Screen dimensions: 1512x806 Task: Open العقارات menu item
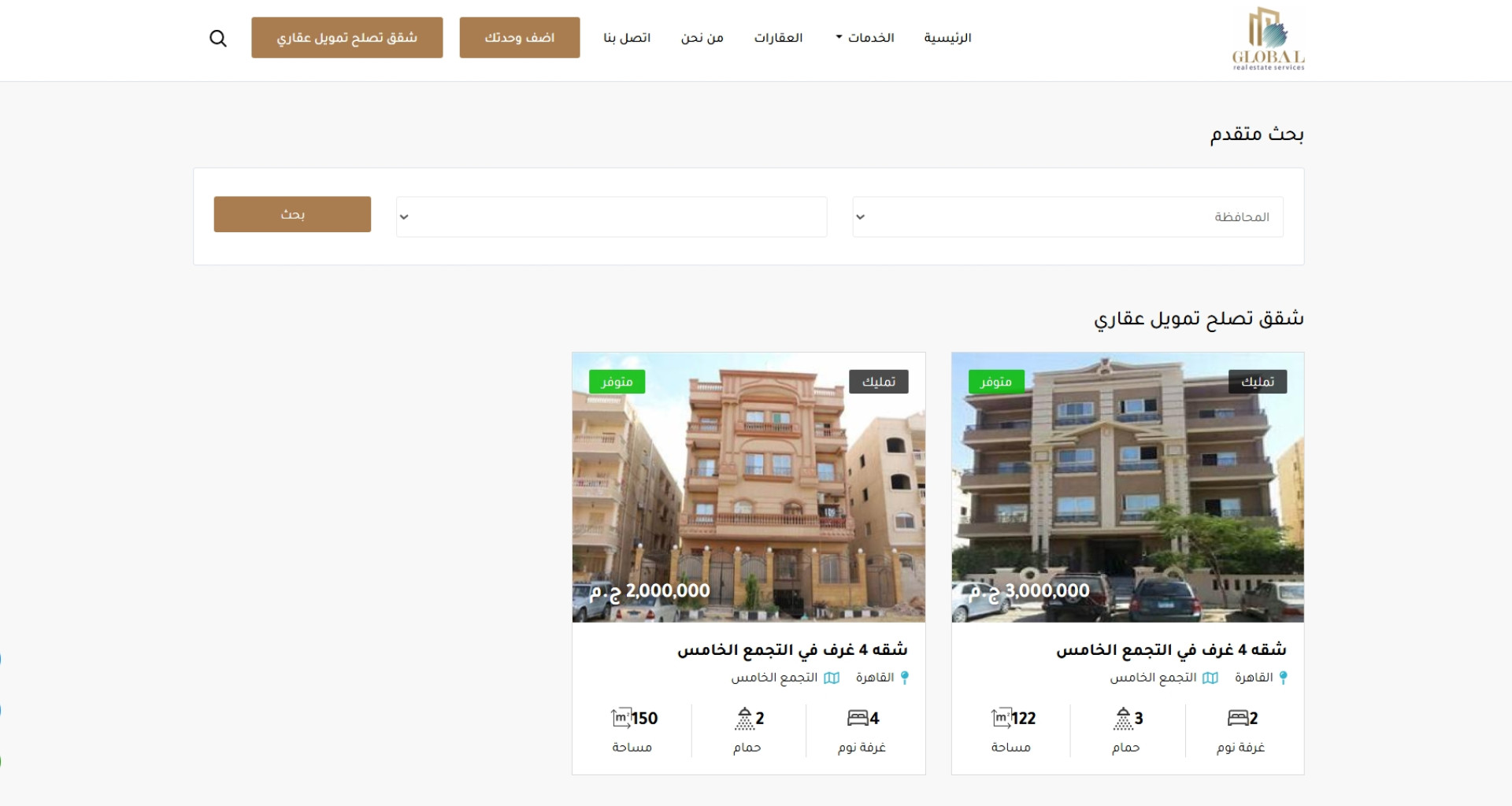tap(778, 38)
